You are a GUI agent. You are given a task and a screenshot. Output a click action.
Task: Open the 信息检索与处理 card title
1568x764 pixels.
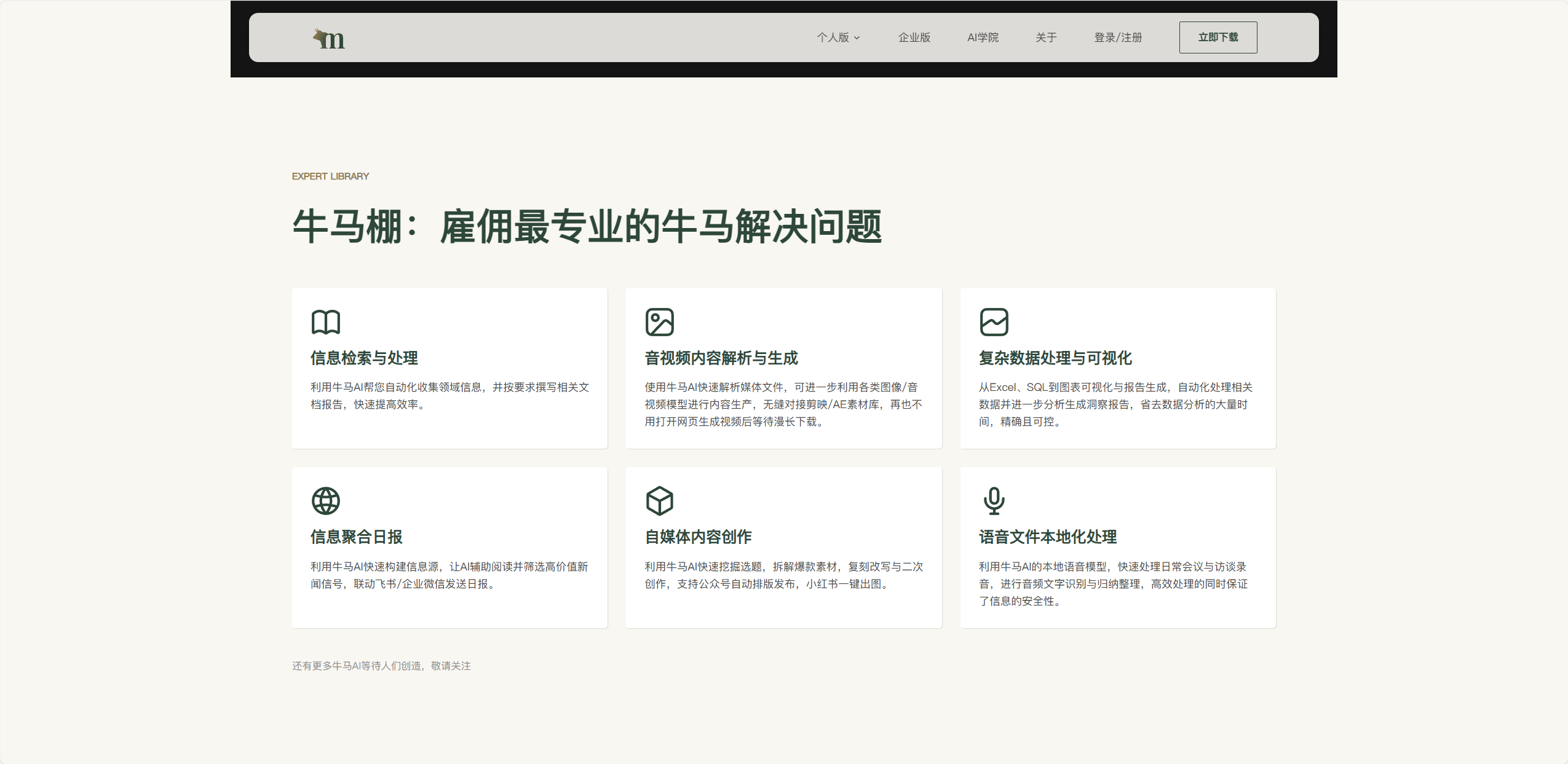(364, 358)
